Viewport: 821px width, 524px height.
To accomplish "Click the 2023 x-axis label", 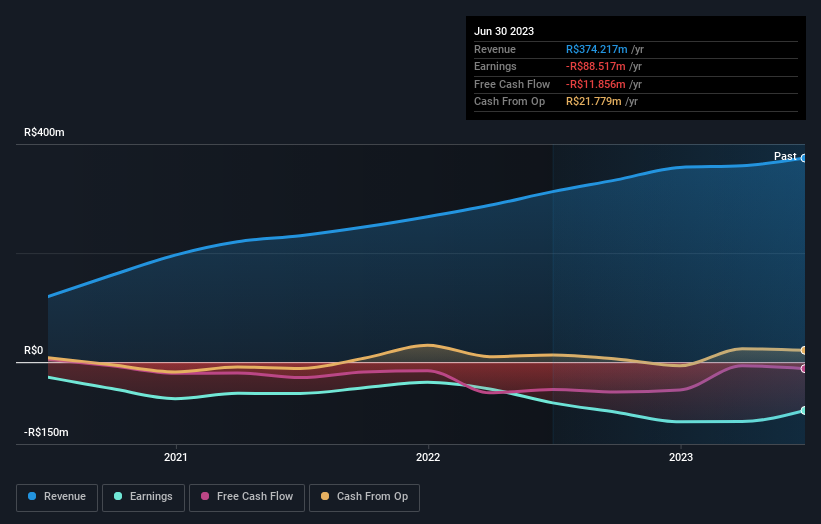I will [681, 457].
